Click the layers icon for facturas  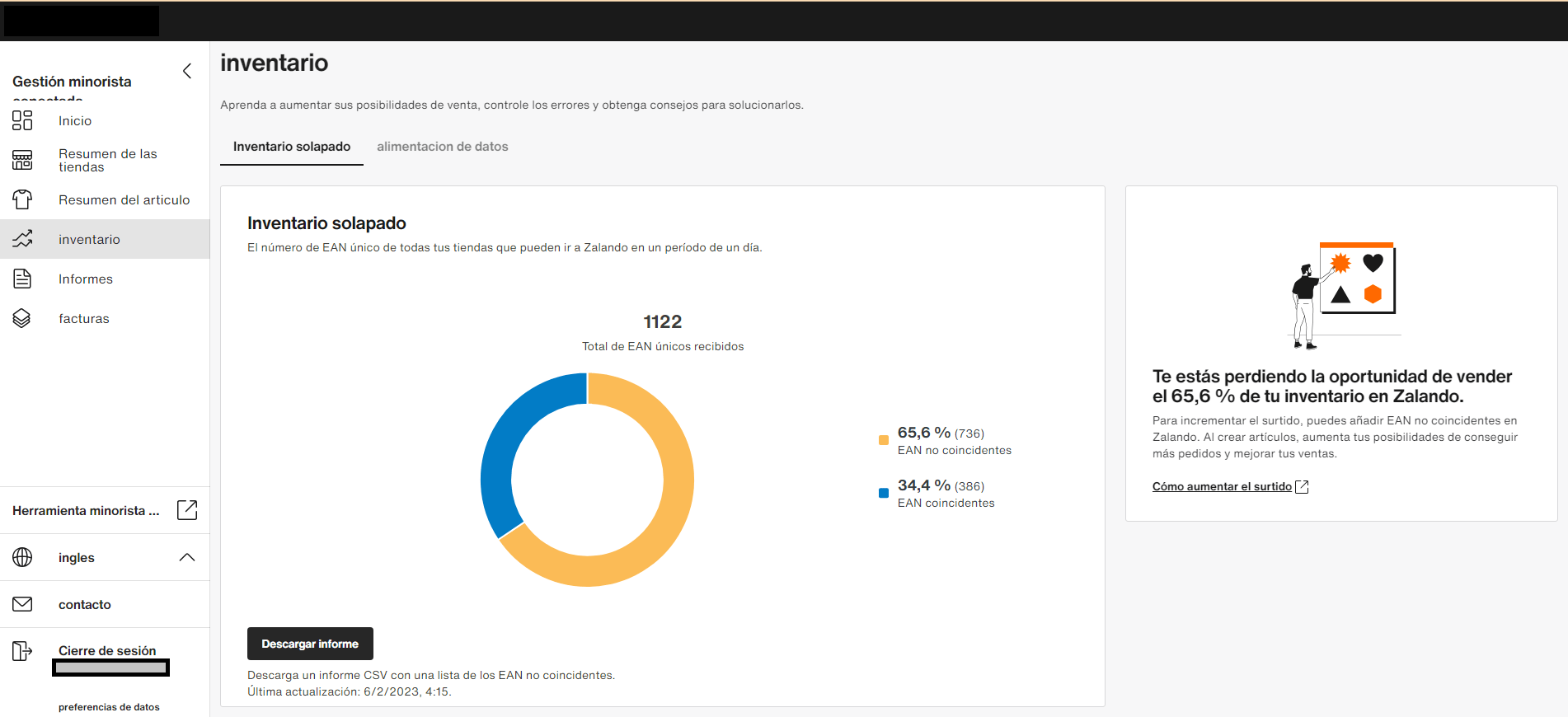click(x=22, y=318)
